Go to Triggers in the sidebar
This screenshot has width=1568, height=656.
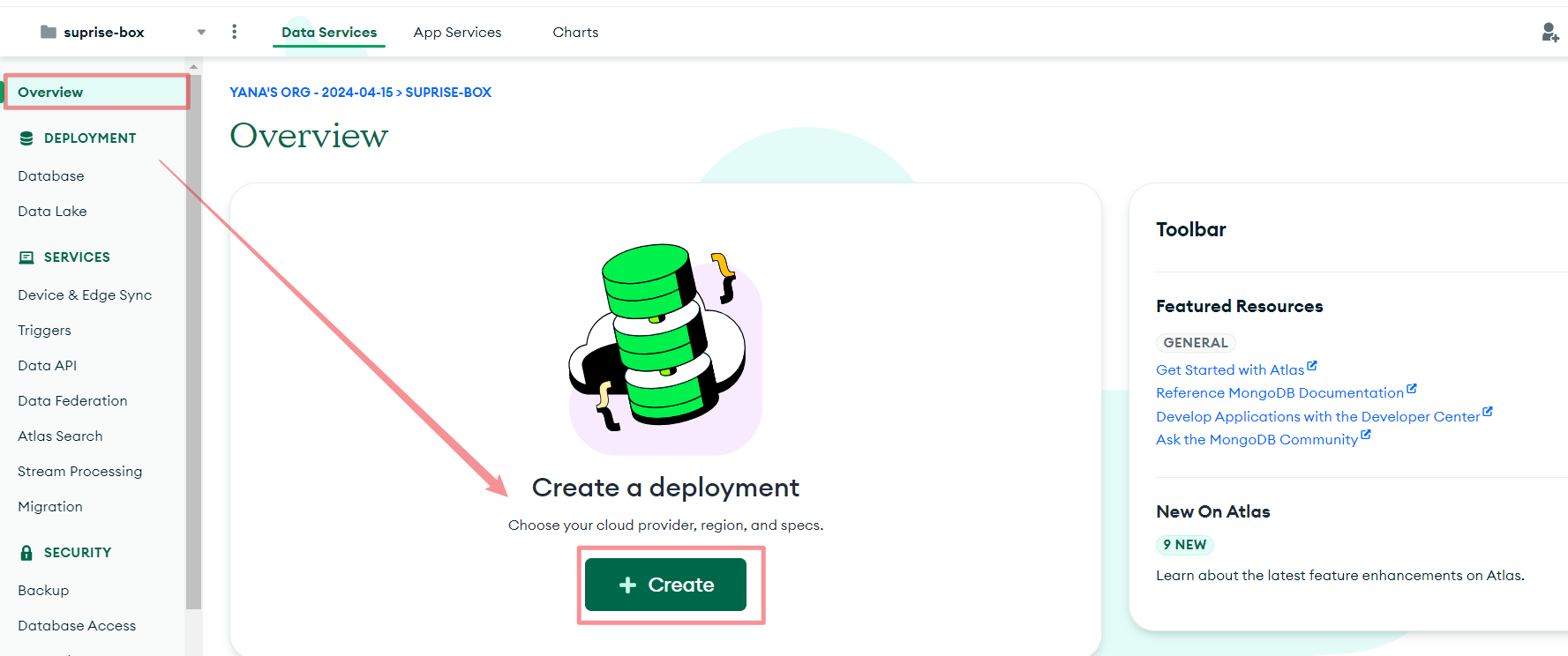coord(44,331)
